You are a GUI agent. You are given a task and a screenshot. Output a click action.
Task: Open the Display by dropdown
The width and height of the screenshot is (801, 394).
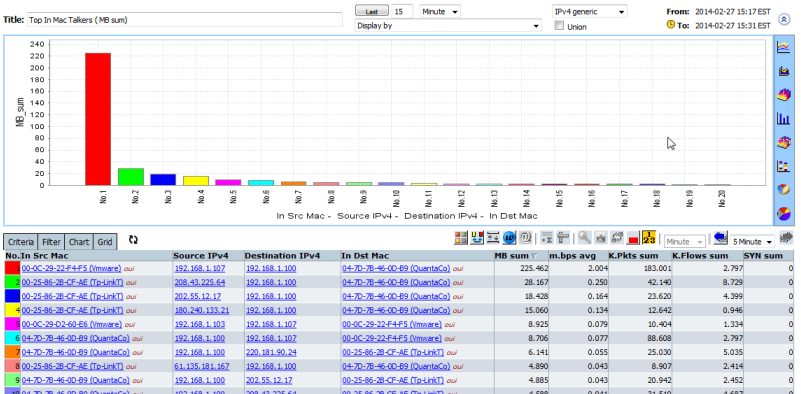coord(447,25)
